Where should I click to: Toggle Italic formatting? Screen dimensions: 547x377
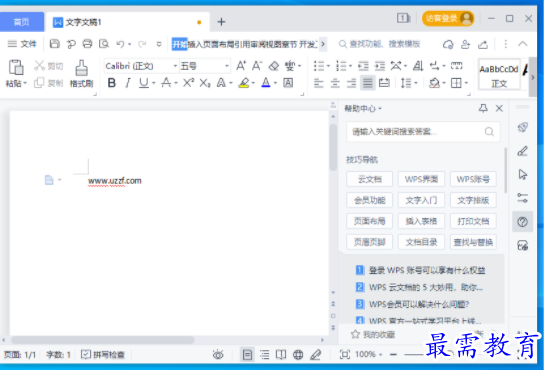pyautogui.click(x=128, y=83)
